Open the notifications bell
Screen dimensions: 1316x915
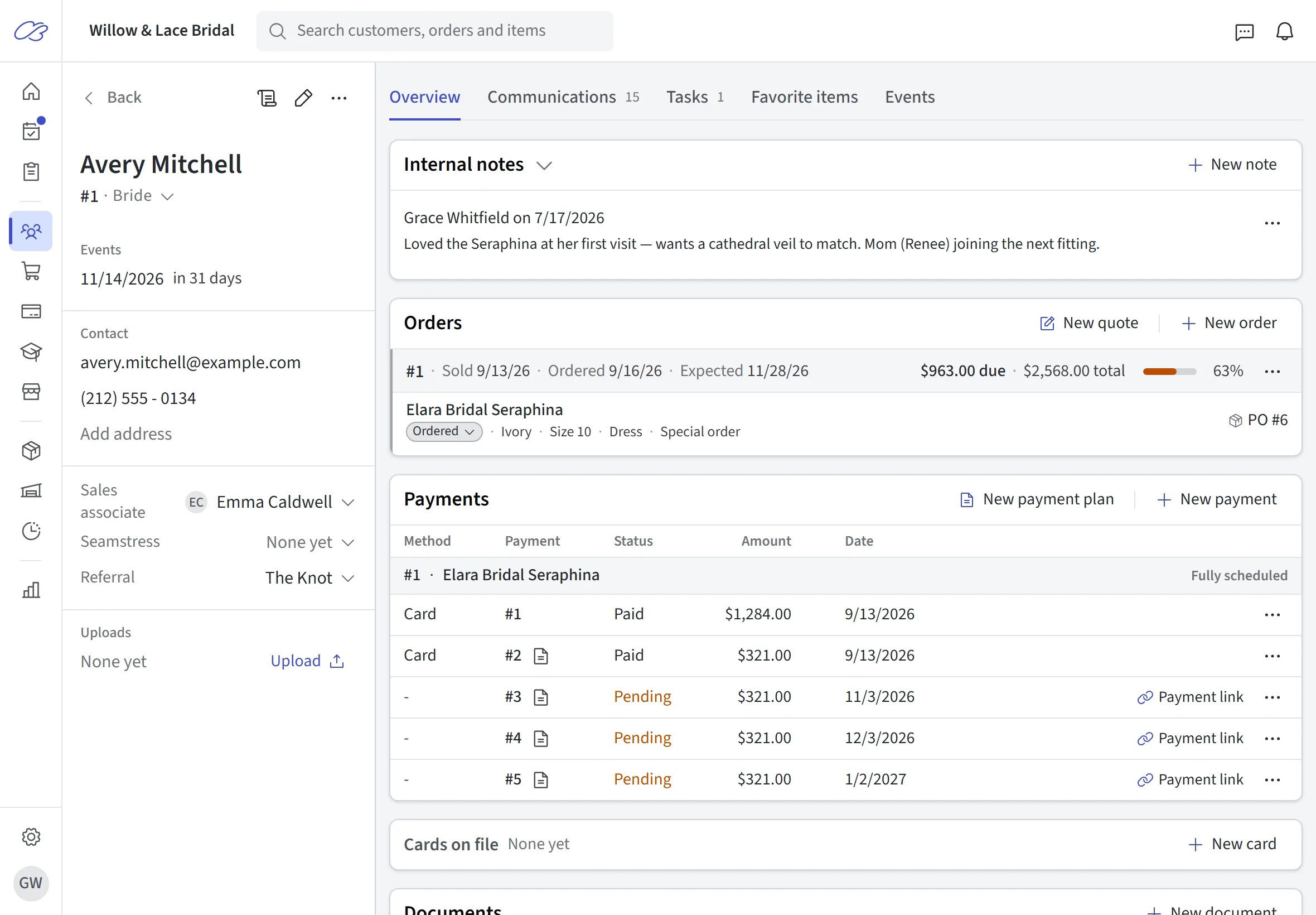pyautogui.click(x=1284, y=31)
